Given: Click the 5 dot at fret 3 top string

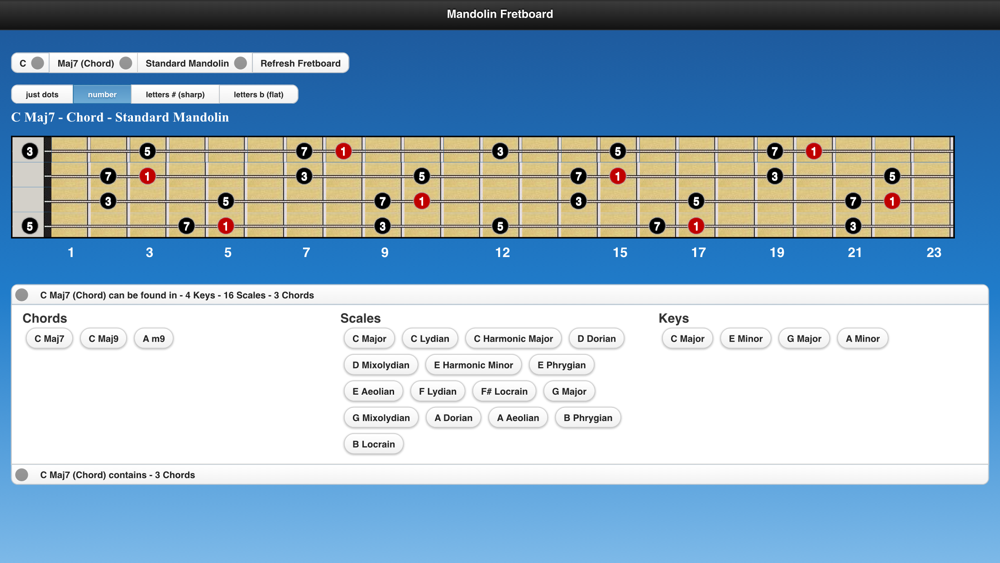Looking at the screenshot, I should pyautogui.click(x=147, y=151).
